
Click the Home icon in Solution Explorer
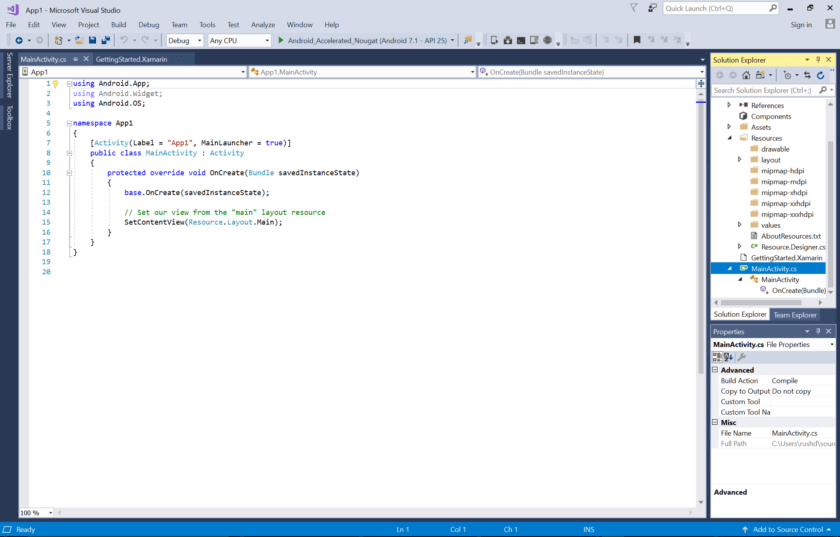(746, 75)
